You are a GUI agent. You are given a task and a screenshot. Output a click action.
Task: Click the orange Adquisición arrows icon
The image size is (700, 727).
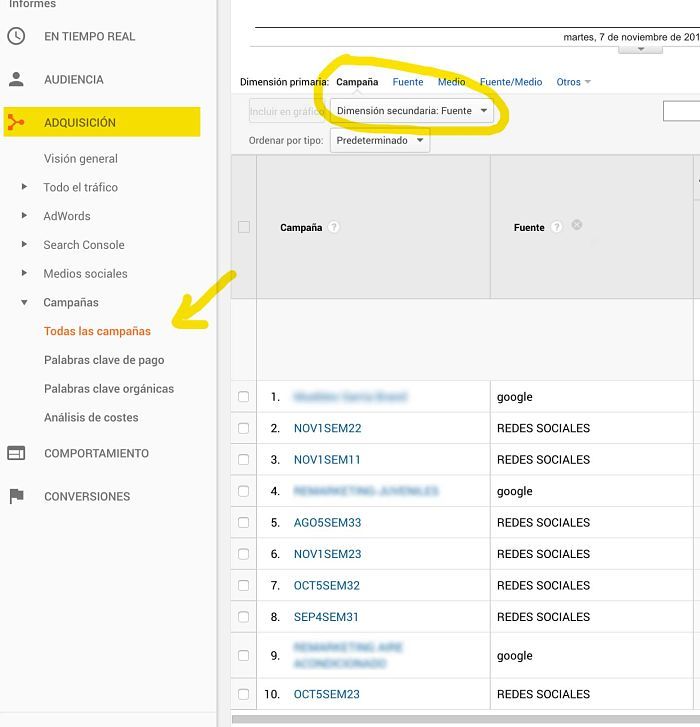16,122
